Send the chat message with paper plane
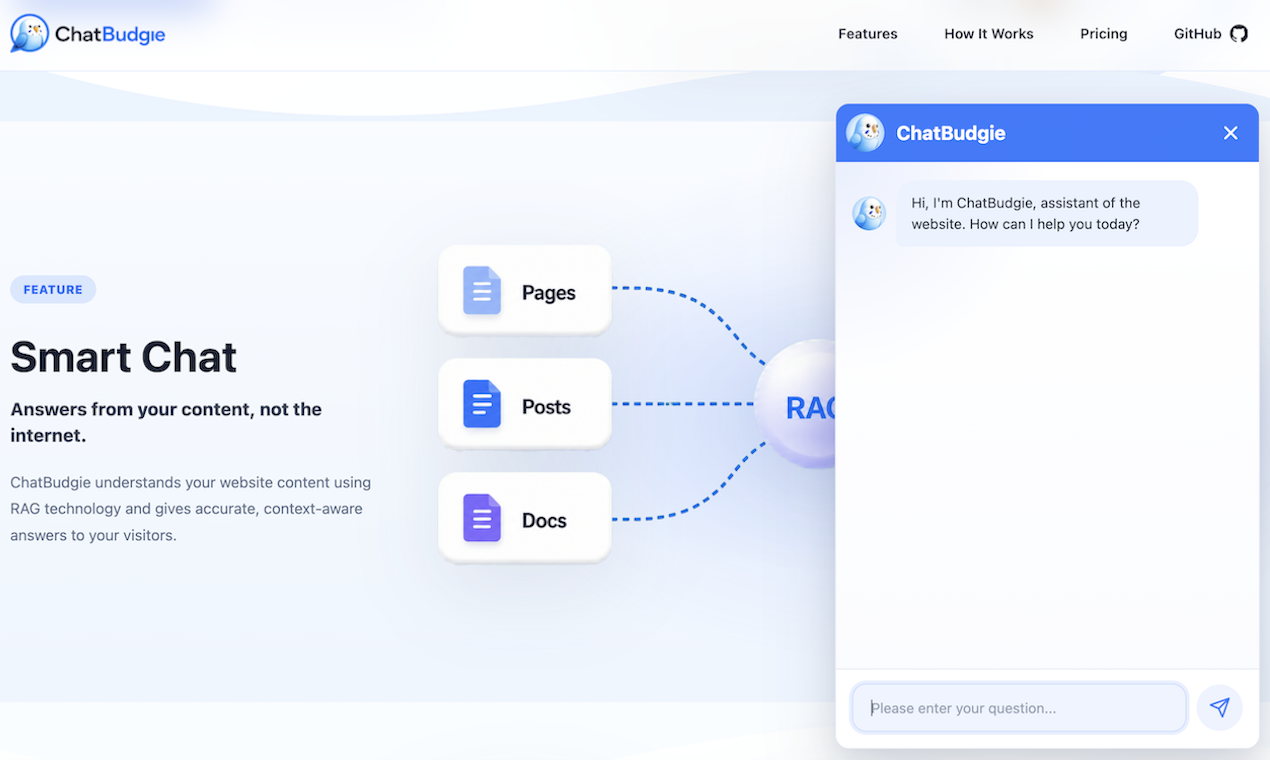This screenshot has height=760, width=1270. (1219, 708)
